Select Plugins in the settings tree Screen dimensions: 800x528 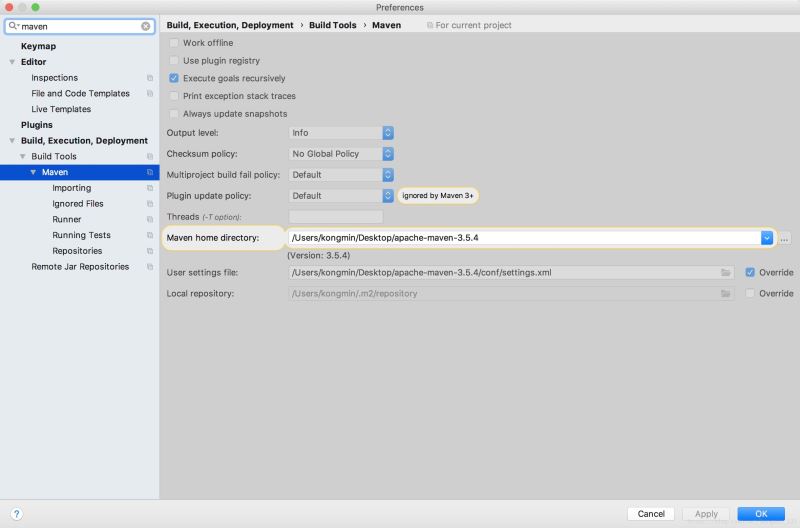(x=37, y=125)
